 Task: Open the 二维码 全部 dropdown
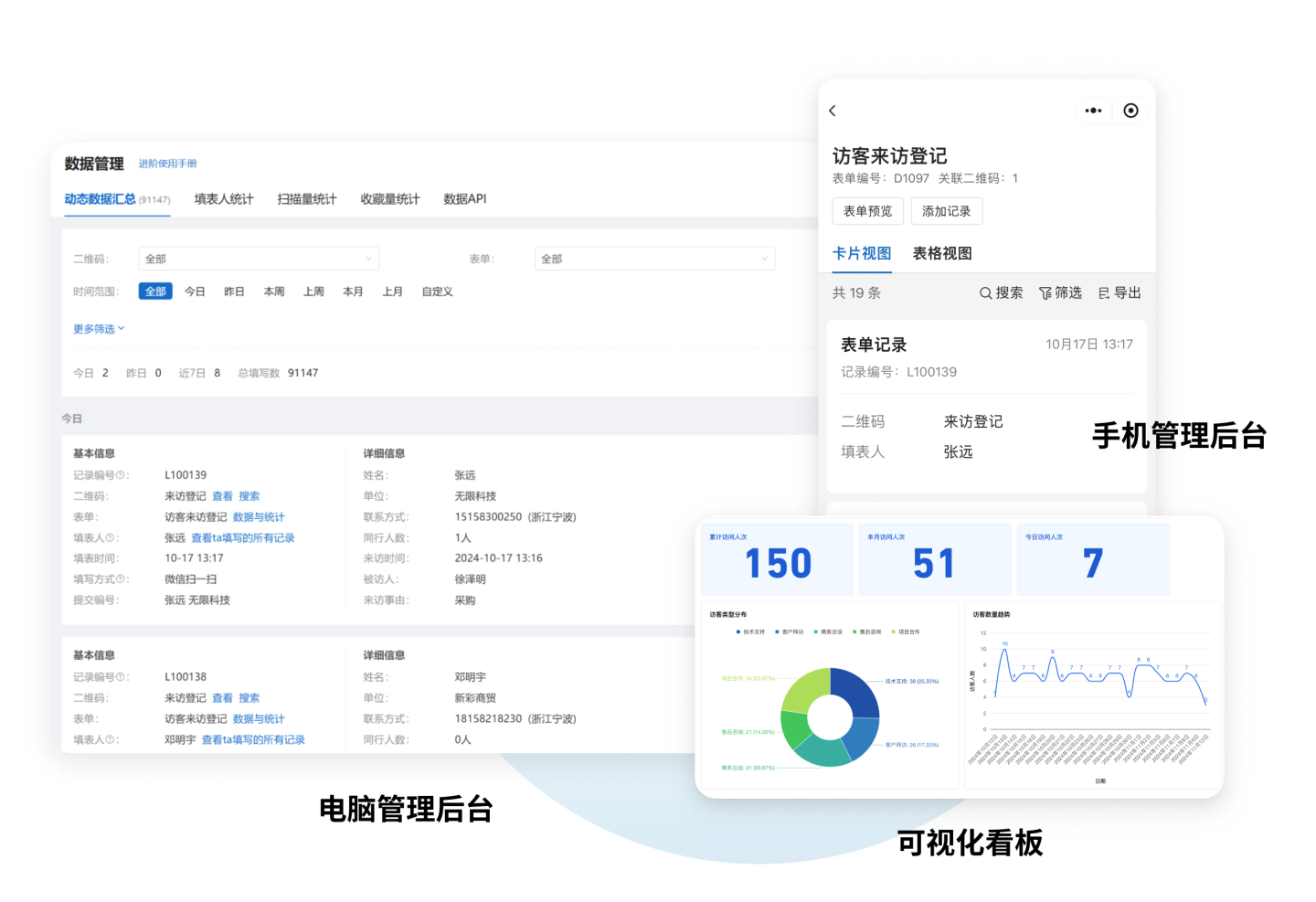coord(259,259)
